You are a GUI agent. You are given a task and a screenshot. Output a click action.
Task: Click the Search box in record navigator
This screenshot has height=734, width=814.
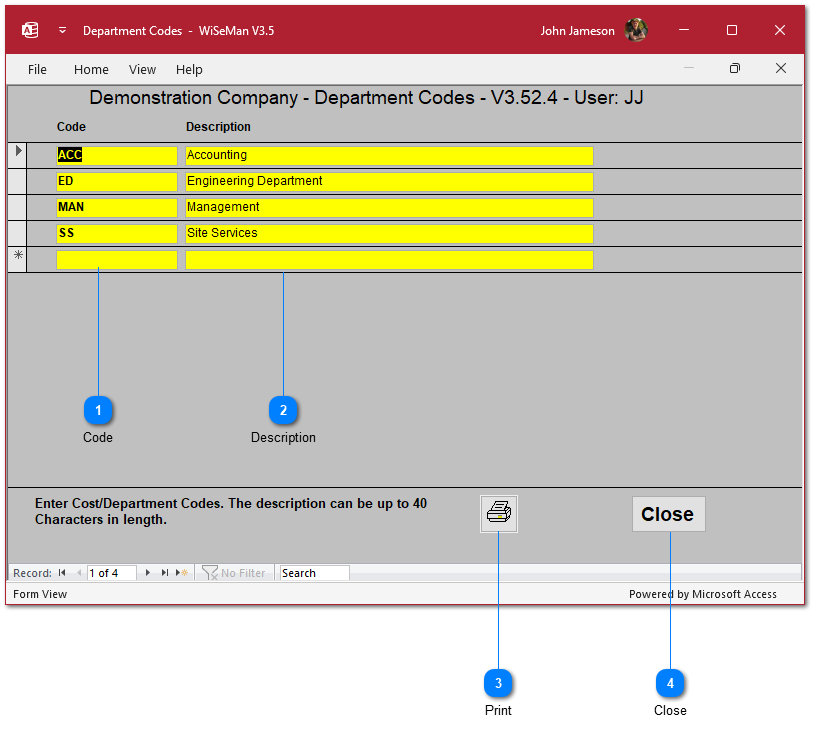(x=313, y=573)
